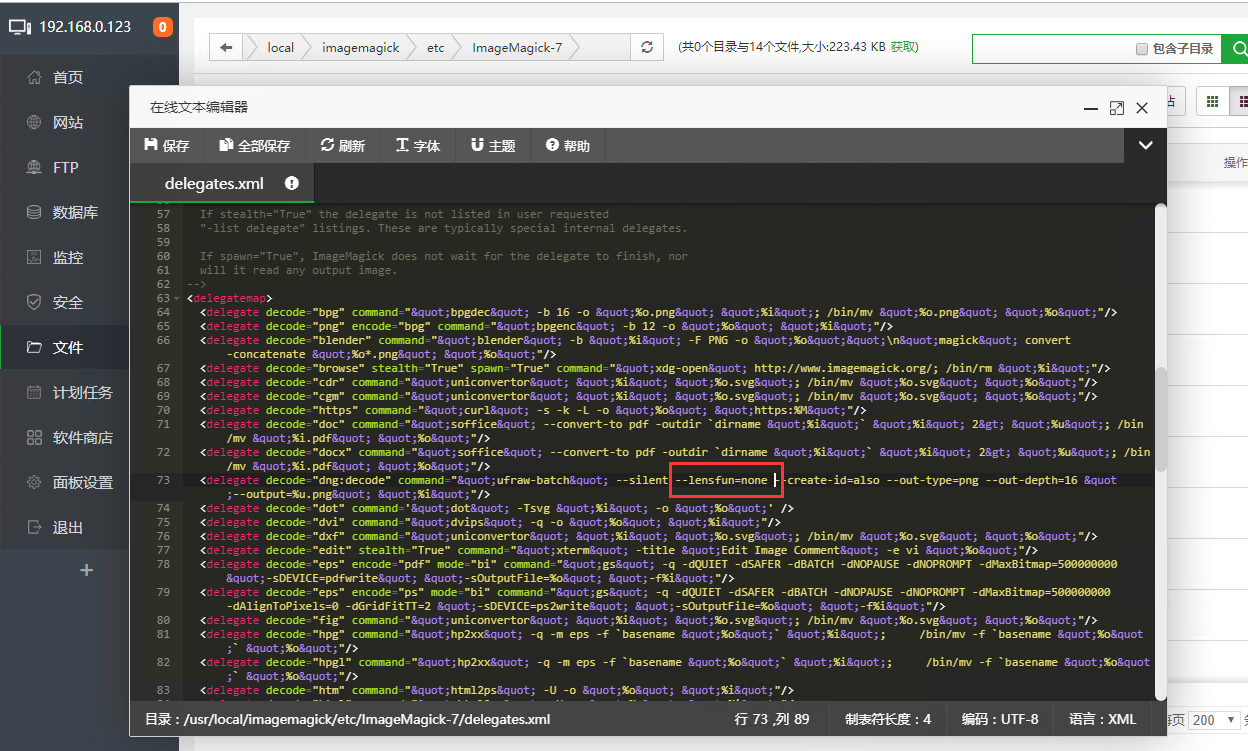Click 全部保存 save all in editor
Screen dimensions: 1248x751
[255, 146]
